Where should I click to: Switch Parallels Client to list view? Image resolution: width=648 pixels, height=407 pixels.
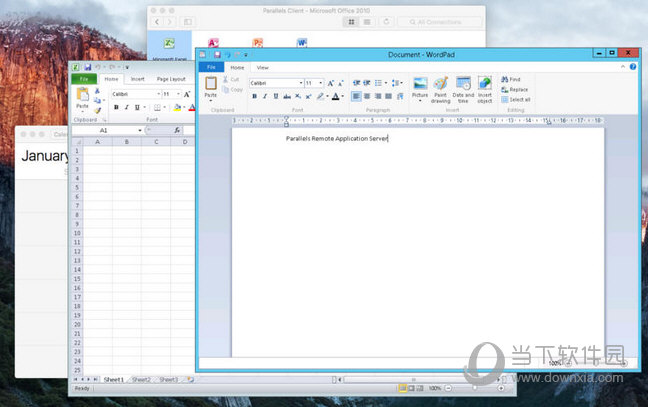tap(367, 22)
